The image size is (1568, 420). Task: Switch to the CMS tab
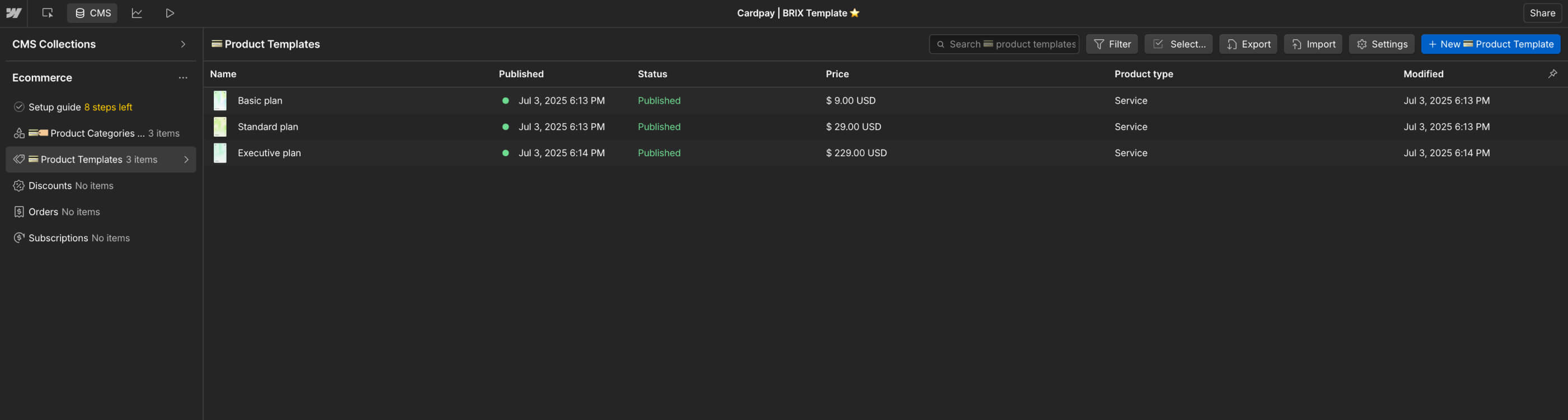pos(92,13)
